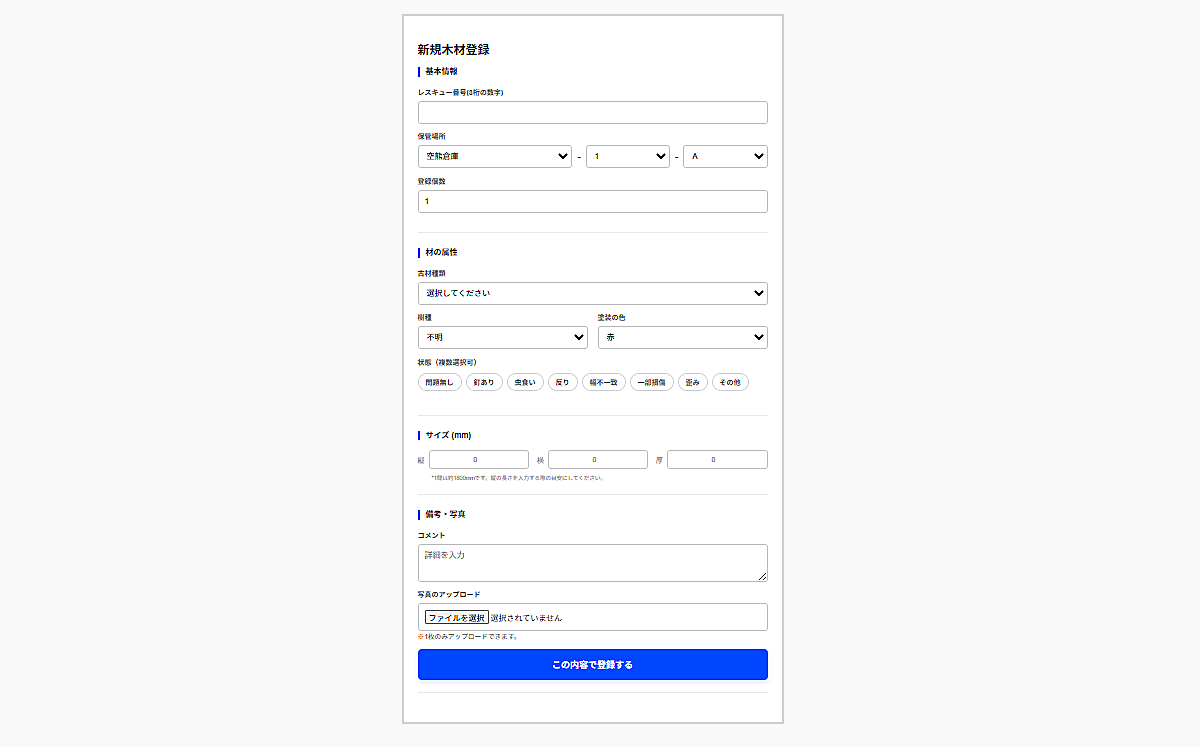The image size is (1200, 747).
Task: Toggle the 反り condition chip
Action: click(x=562, y=382)
